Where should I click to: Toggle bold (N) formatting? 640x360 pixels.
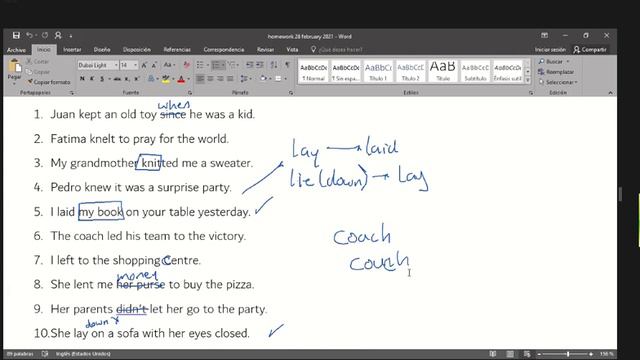coord(82,78)
